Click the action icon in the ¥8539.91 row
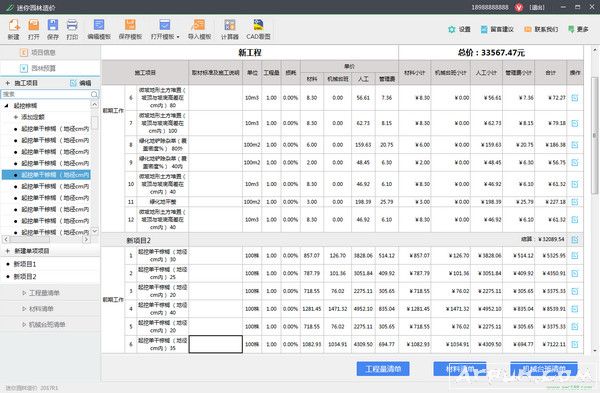The height and width of the screenshot is (393, 600). click(x=575, y=309)
